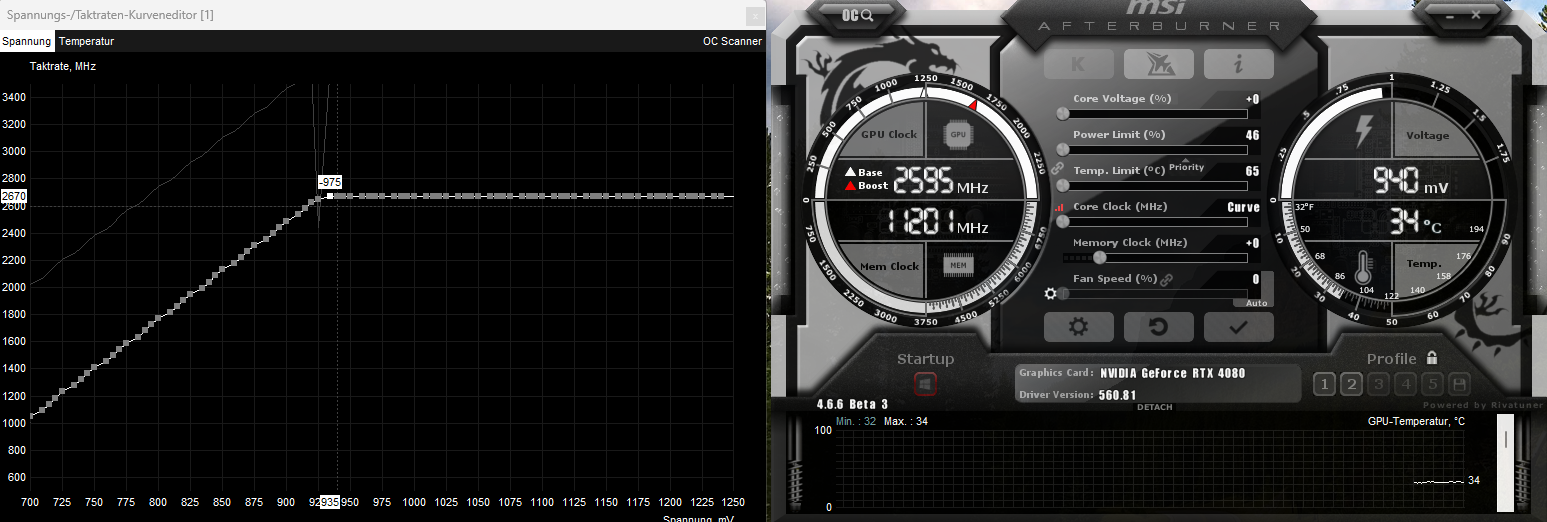Click the thermometer icon in the temperature gauge

click(x=1364, y=267)
